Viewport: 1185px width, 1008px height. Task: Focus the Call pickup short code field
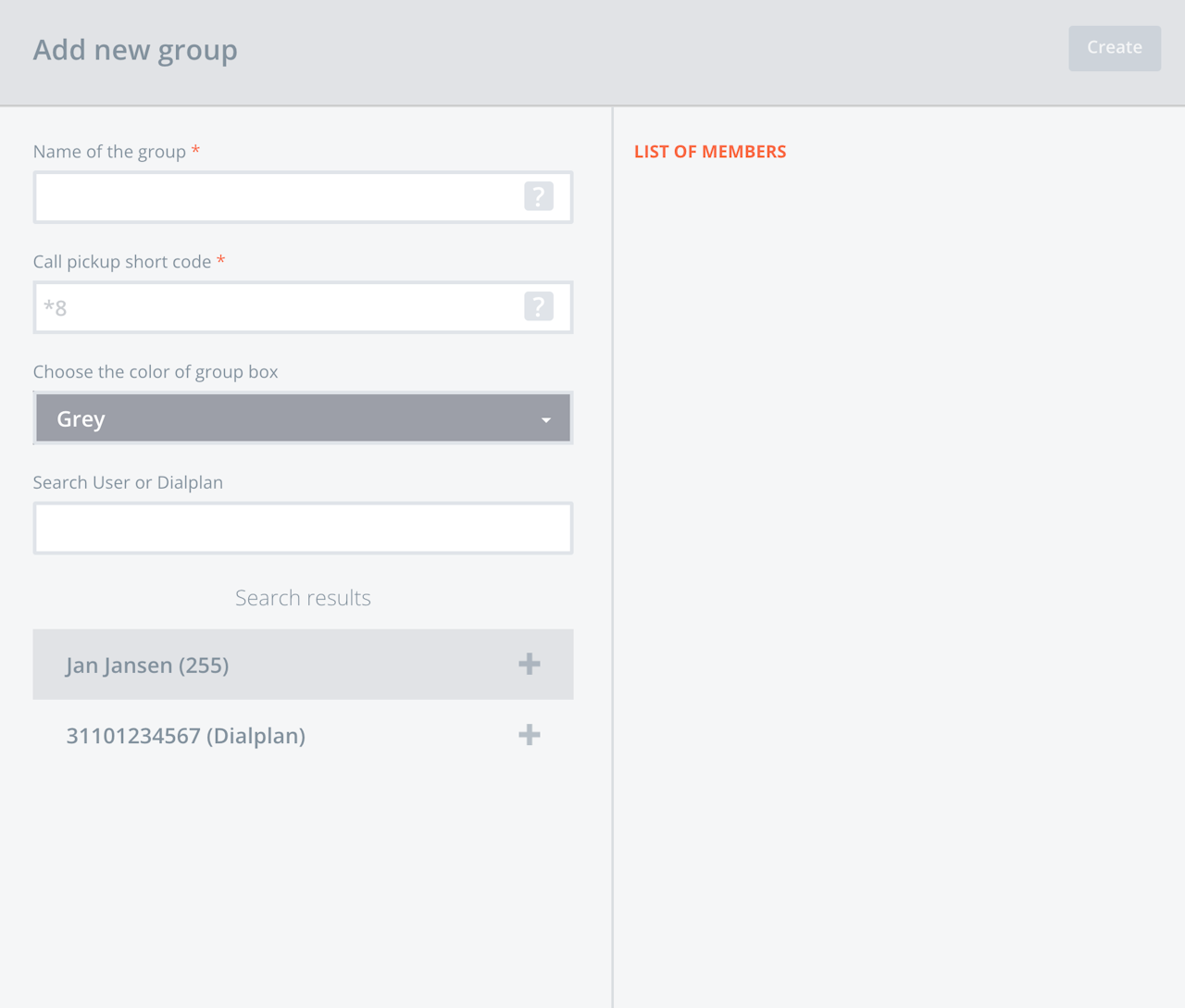(278, 307)
